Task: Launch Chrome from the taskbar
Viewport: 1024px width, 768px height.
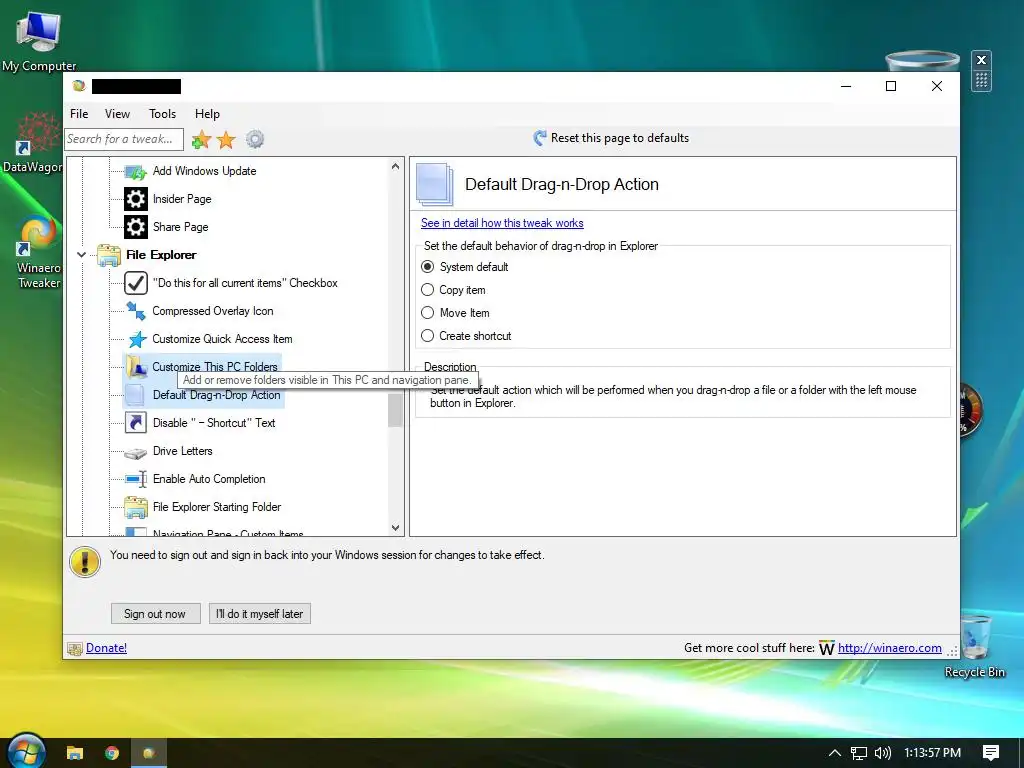Action: coord(112,753)
